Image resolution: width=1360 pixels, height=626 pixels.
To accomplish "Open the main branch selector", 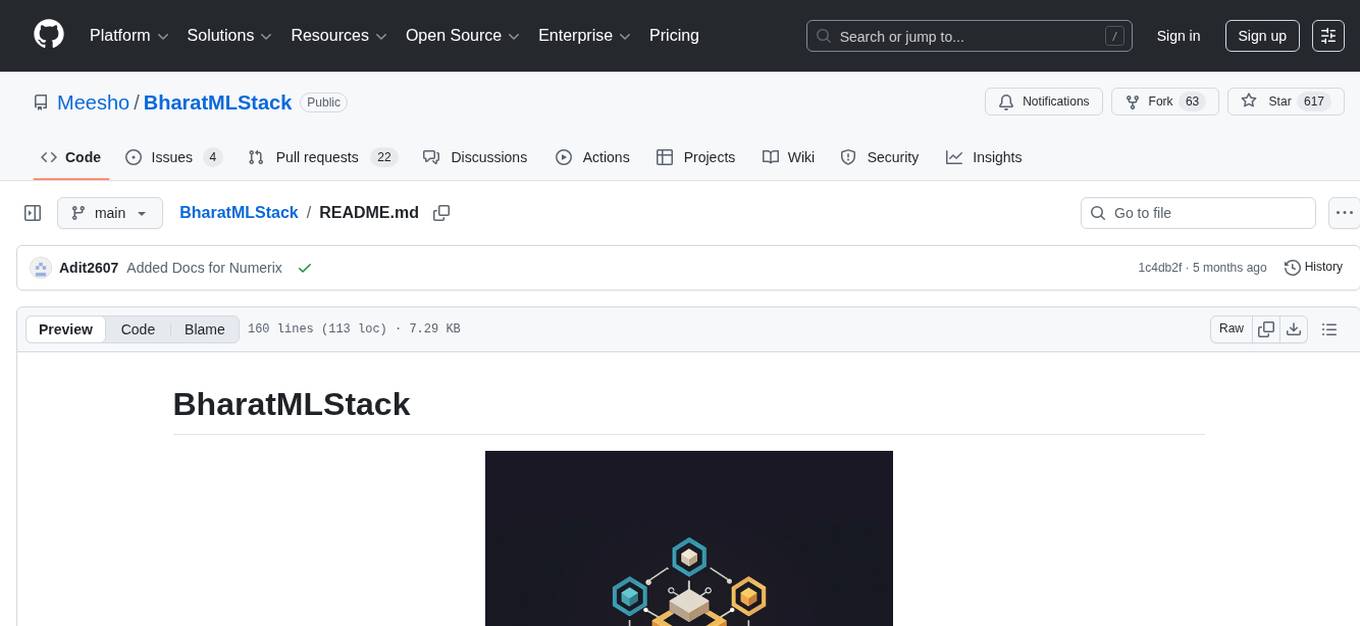I will 109,212.
